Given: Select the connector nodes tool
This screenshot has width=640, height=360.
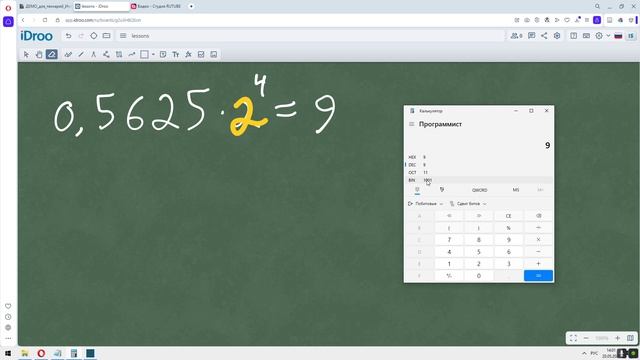Looking at the screenshot, I should click(x=106, y=54).
